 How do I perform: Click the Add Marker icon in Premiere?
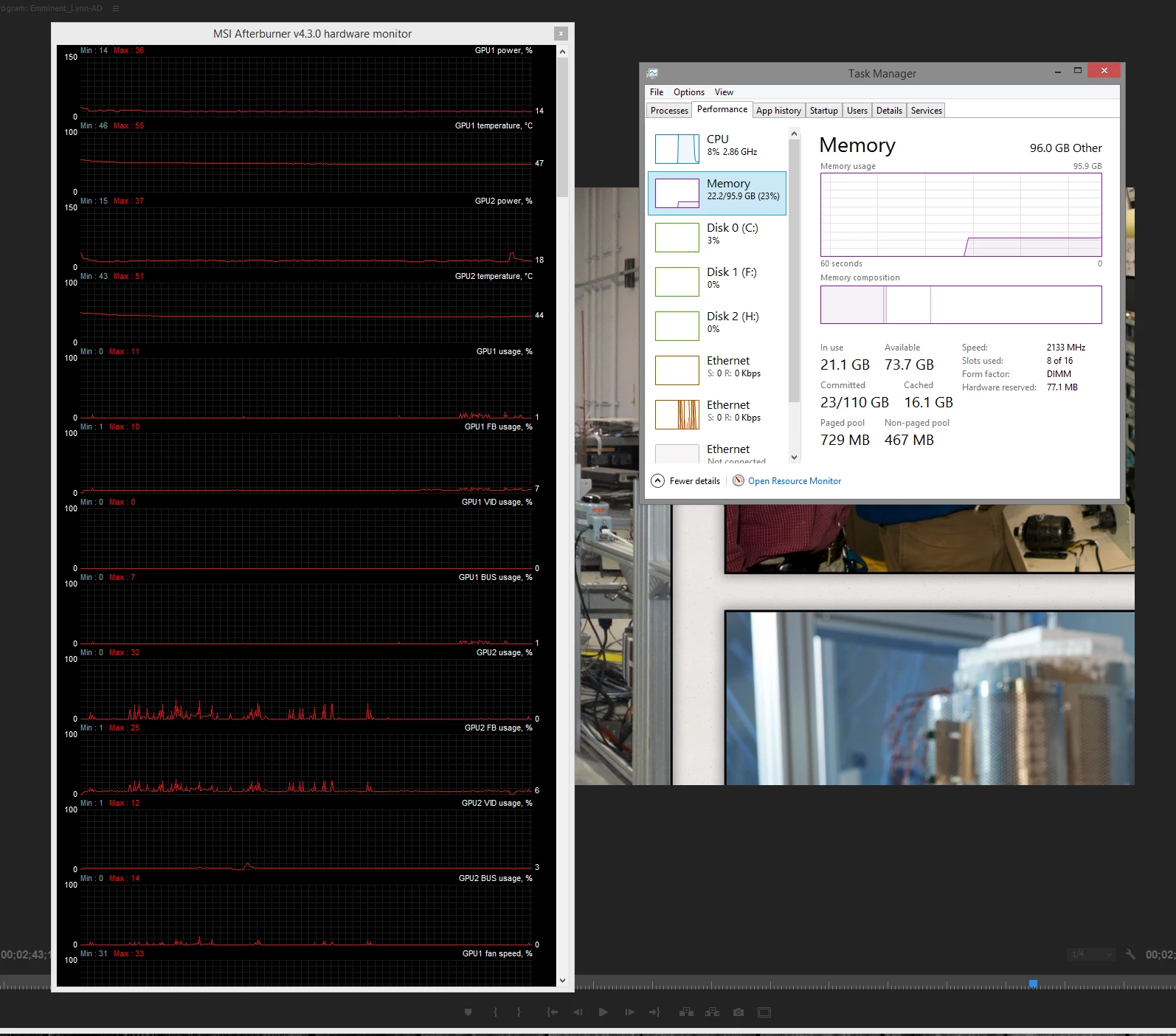tap(468, 1012)
